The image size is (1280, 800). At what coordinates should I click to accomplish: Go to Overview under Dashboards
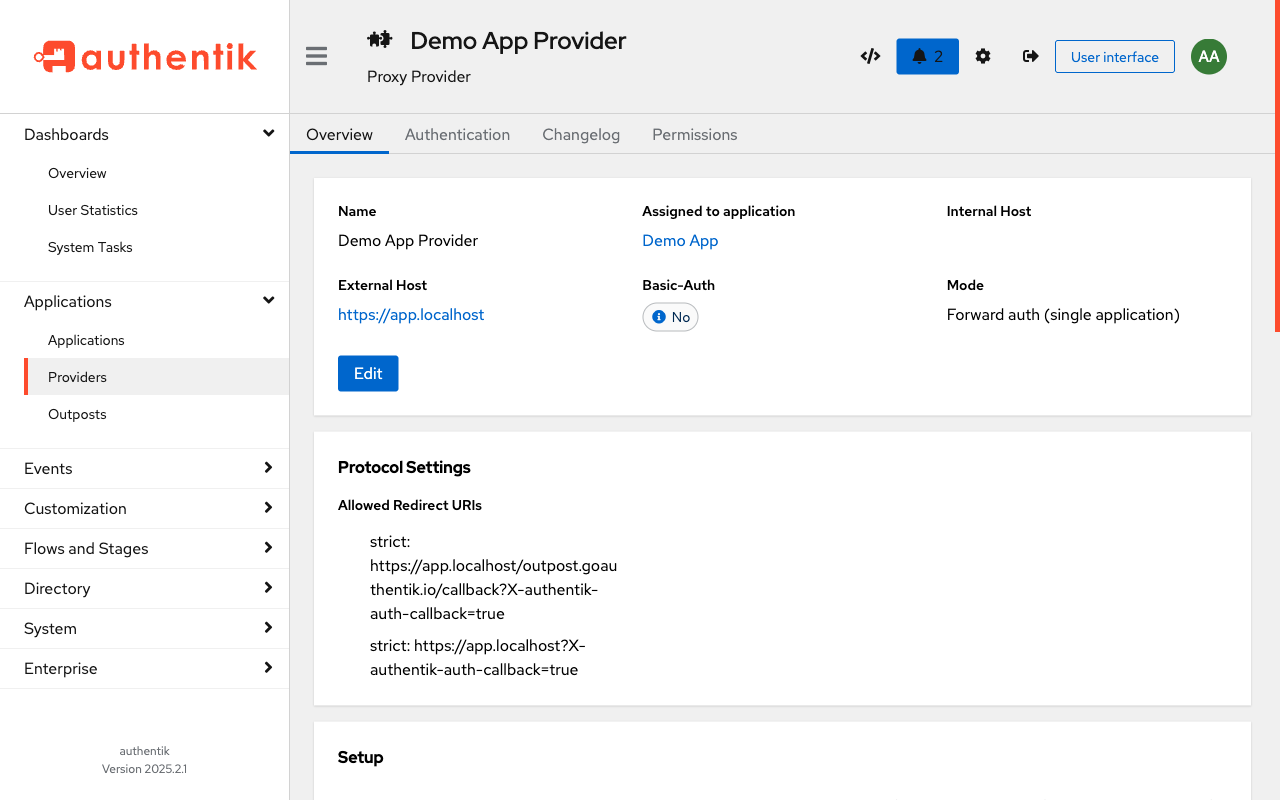(156, 173)
